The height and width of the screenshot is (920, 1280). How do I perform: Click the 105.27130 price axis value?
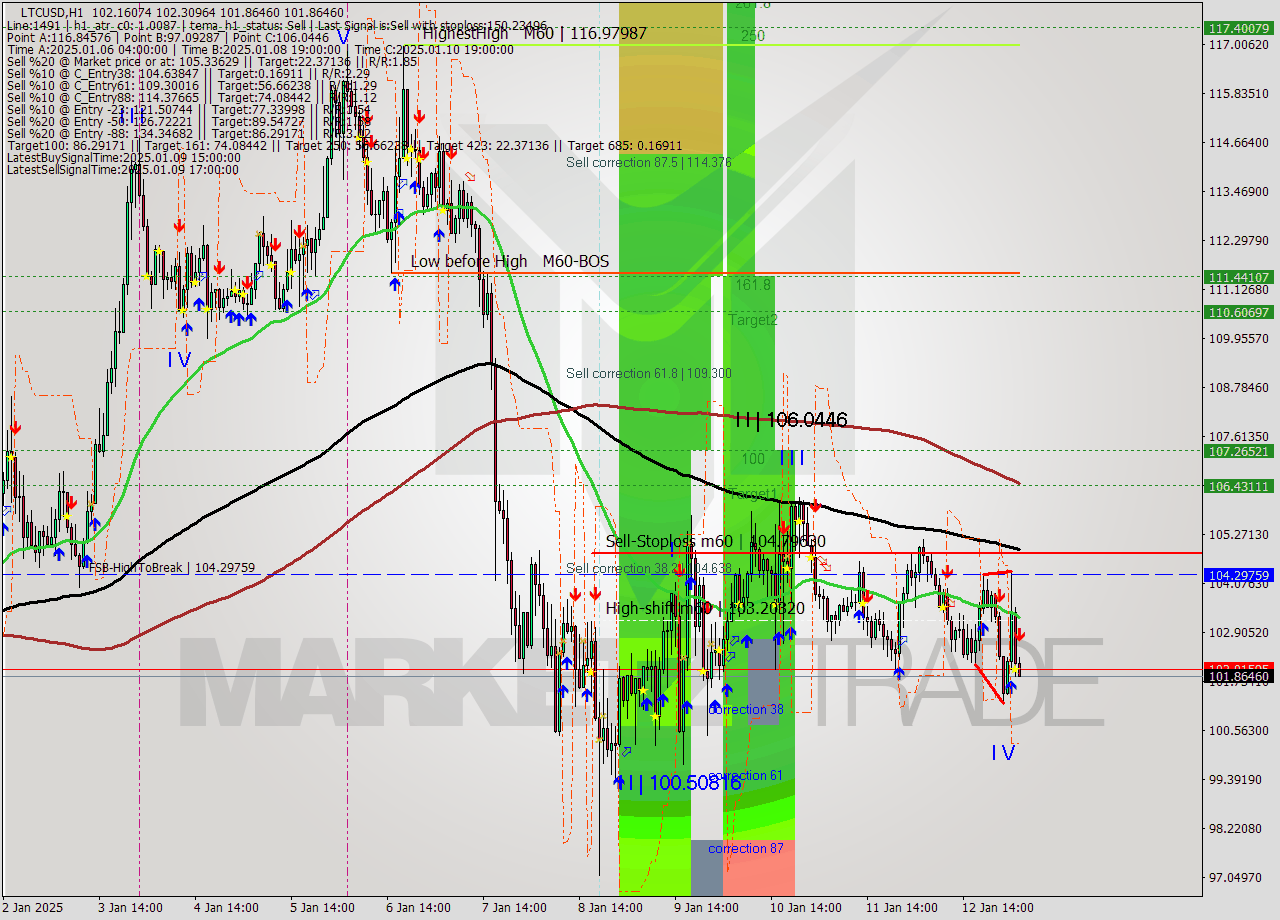(1239, 534)
